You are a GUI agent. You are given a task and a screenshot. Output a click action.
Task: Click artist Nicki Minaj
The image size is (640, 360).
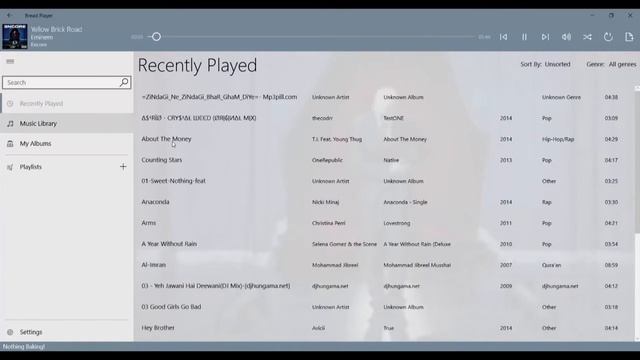[x=325, y=202]
